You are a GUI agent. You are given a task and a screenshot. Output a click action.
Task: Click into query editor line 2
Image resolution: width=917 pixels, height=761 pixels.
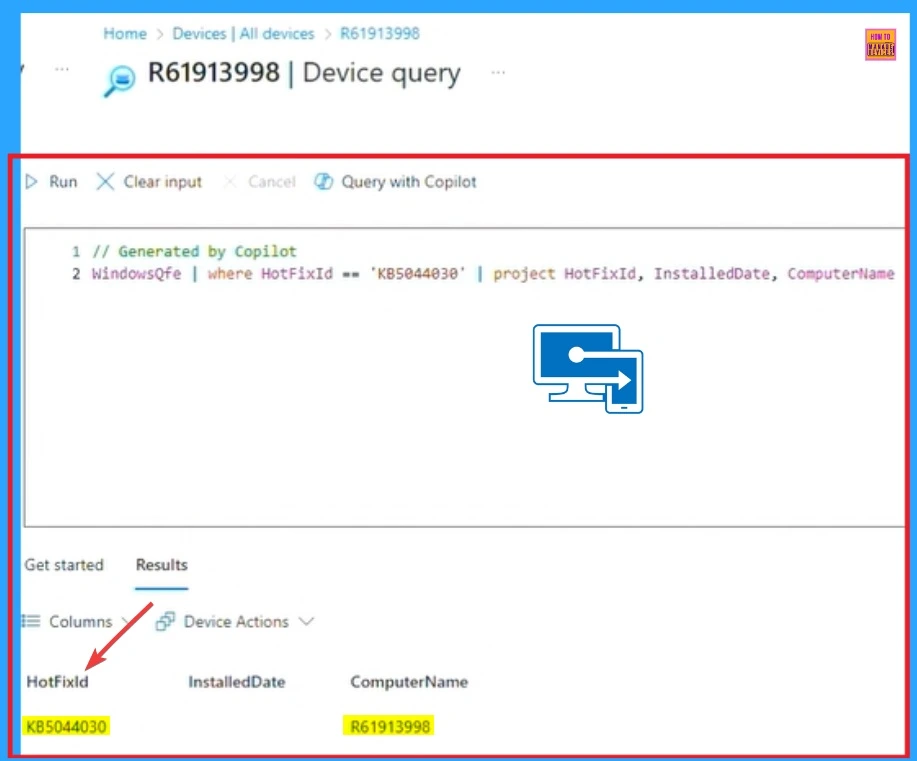click(492, 274)
